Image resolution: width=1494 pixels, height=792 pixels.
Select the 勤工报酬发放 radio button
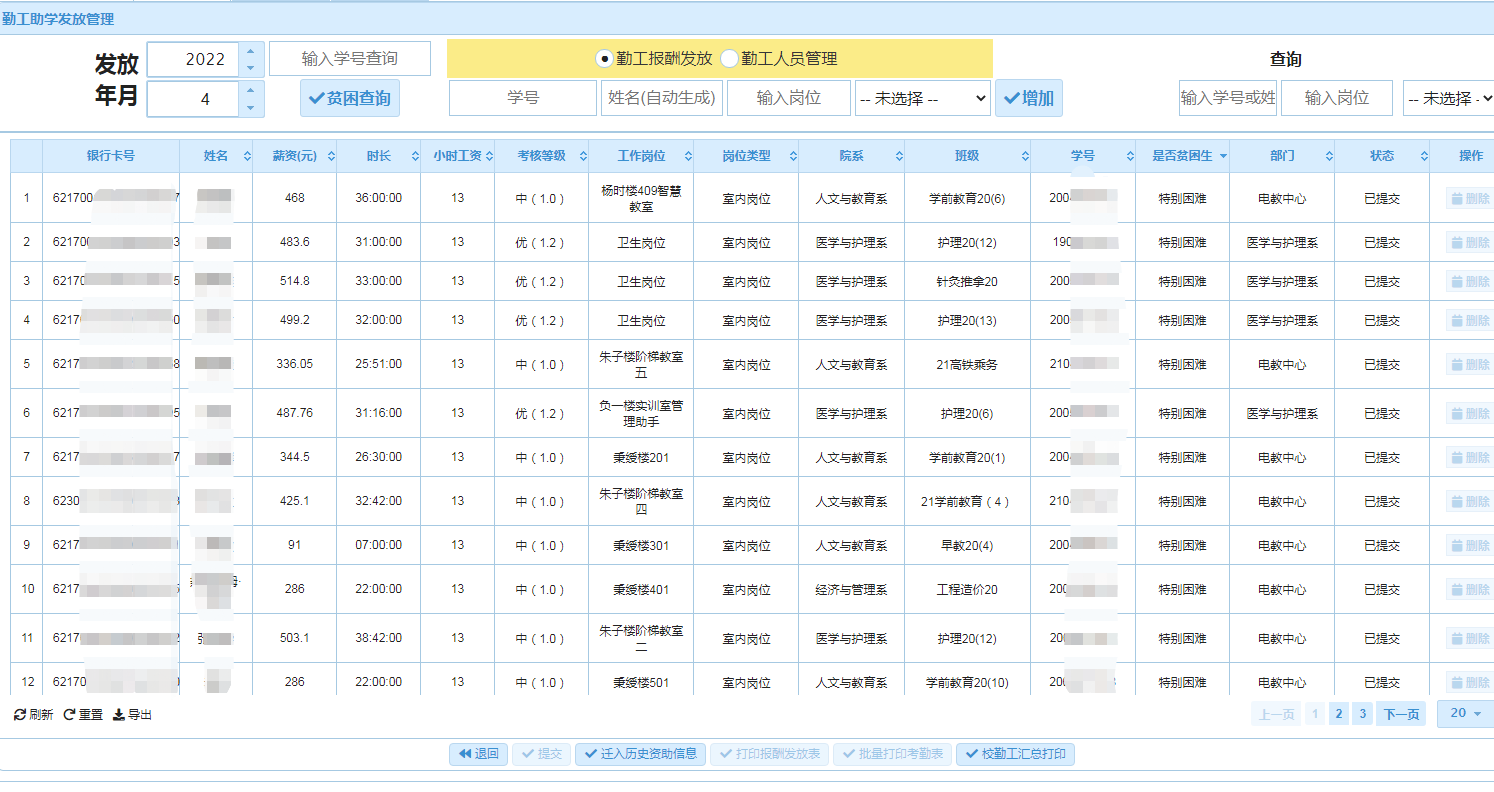coord(603,59)
